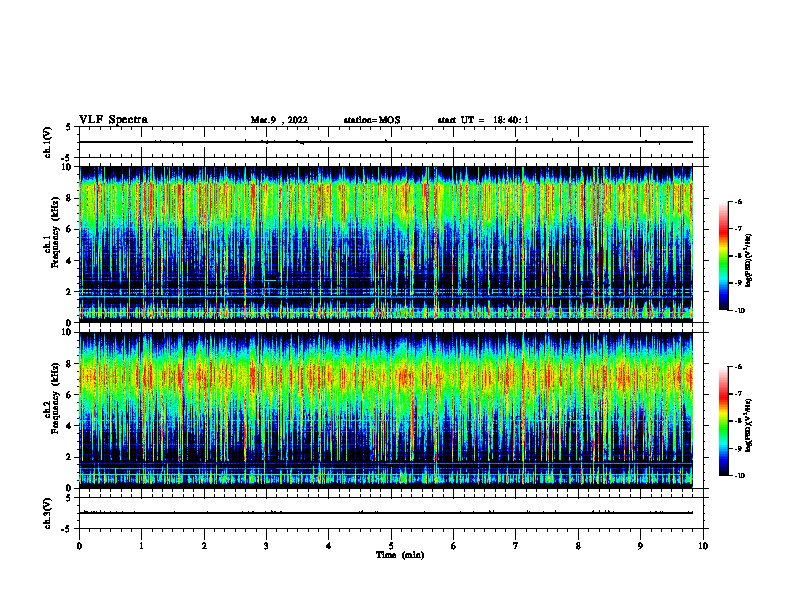The image size is (792, 612).
Task: Click the "-8" tick on ch.1 color bar
Action: pos(737,256)
